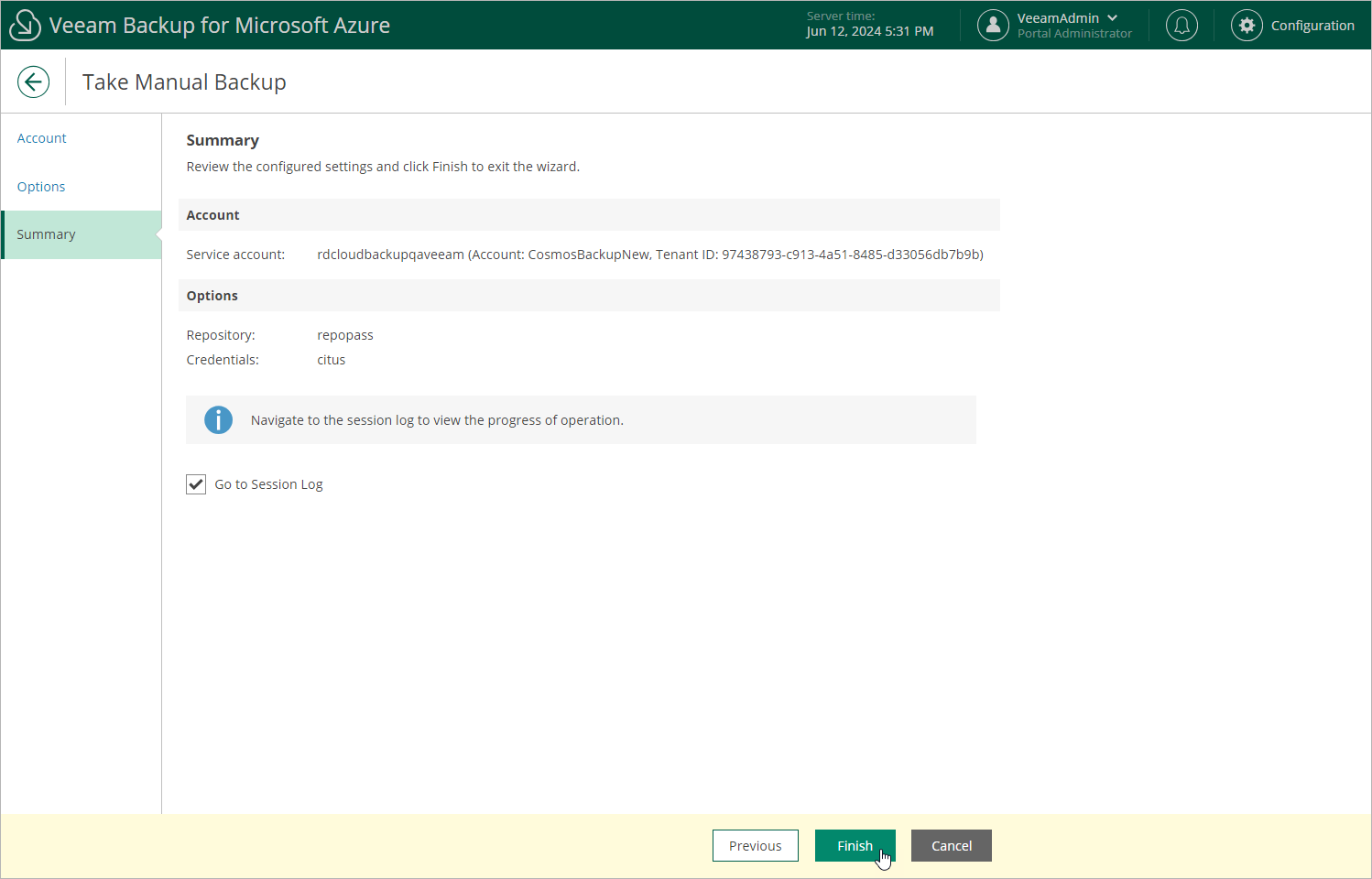Screen dimensions: 1372x879
Task: Click the credentials value citus
Action: coord(332,360)
